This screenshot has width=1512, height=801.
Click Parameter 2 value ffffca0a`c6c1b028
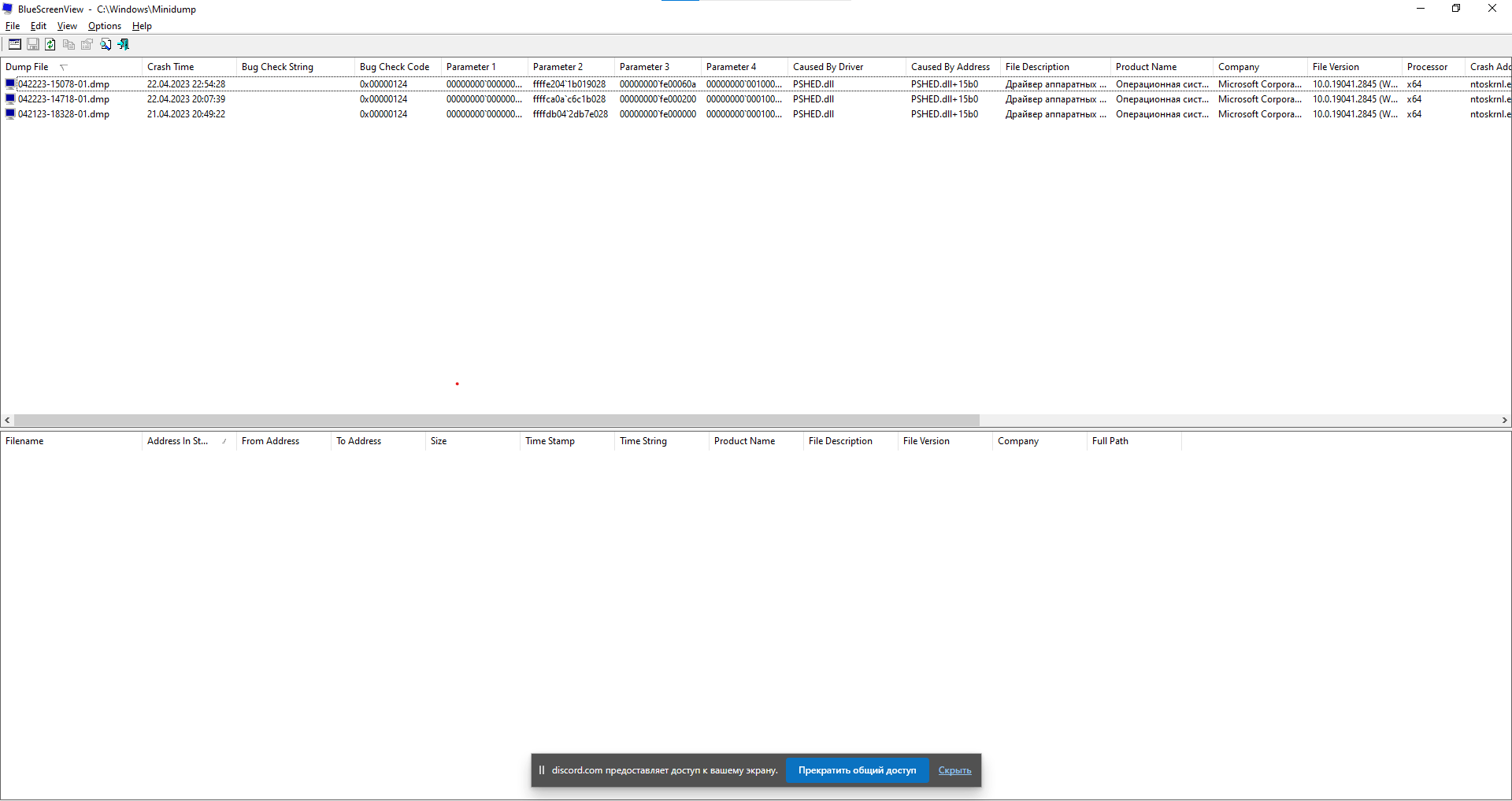[x=569, y=99]
